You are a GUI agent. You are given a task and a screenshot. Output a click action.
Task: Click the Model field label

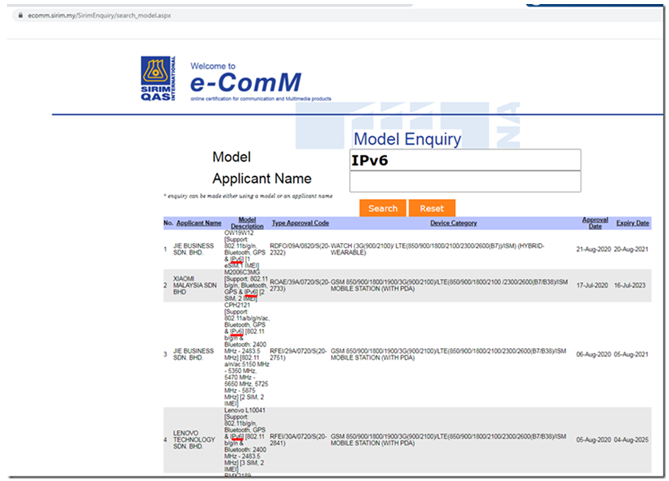coord(232,157)
